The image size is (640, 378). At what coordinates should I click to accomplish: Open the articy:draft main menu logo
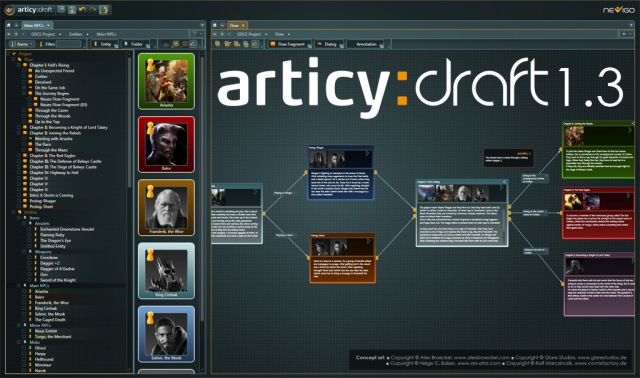pos(10,9)
